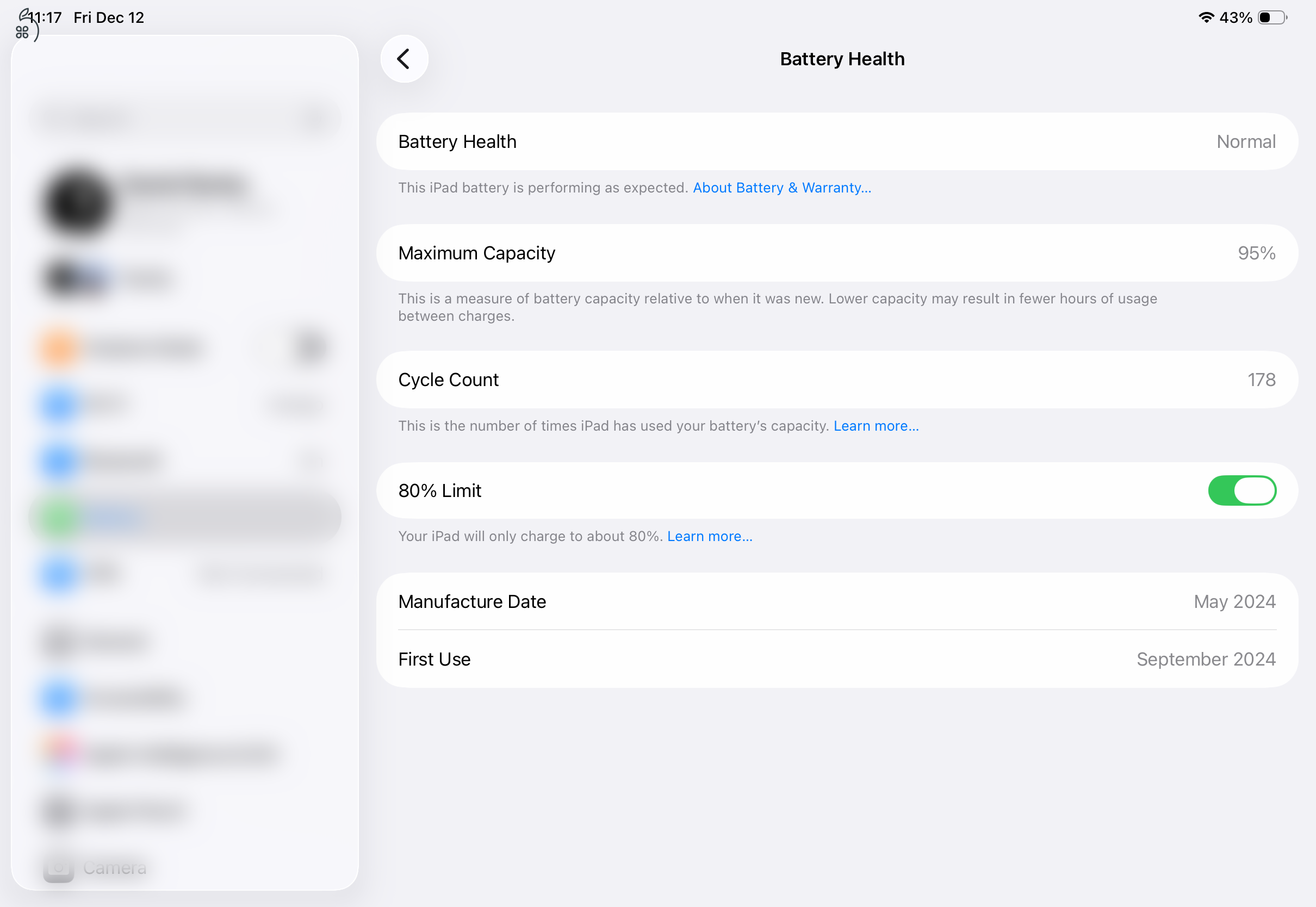Image resolution: width=1316 pixels, height=907 pixels.
Task: Tap the command-key icon at top-left corner
Action: 22,33
